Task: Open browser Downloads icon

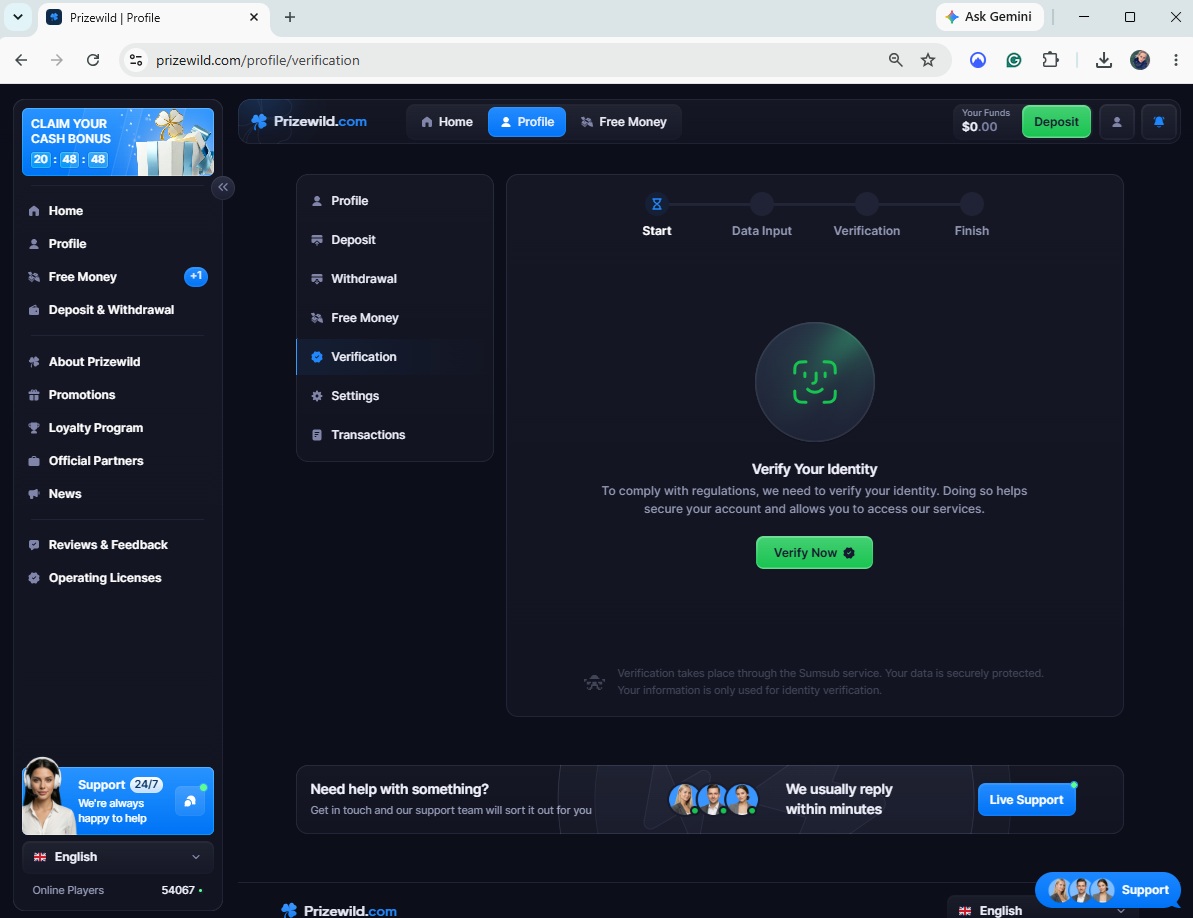Action: pyautogui.click(x=1103, y=60)
